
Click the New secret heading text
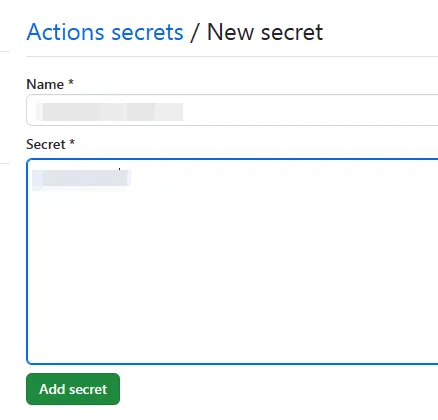tap(265, 32)
